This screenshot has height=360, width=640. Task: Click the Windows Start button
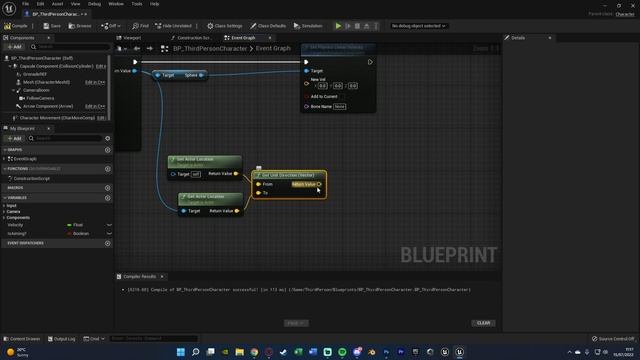[x=180, y=352]
